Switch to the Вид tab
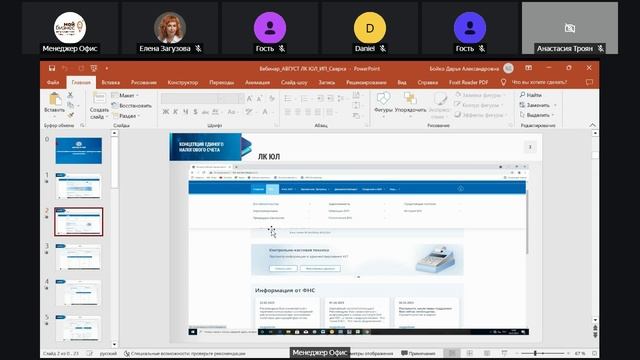Screen dimensions: 640x360 click(x=402, y=82)
